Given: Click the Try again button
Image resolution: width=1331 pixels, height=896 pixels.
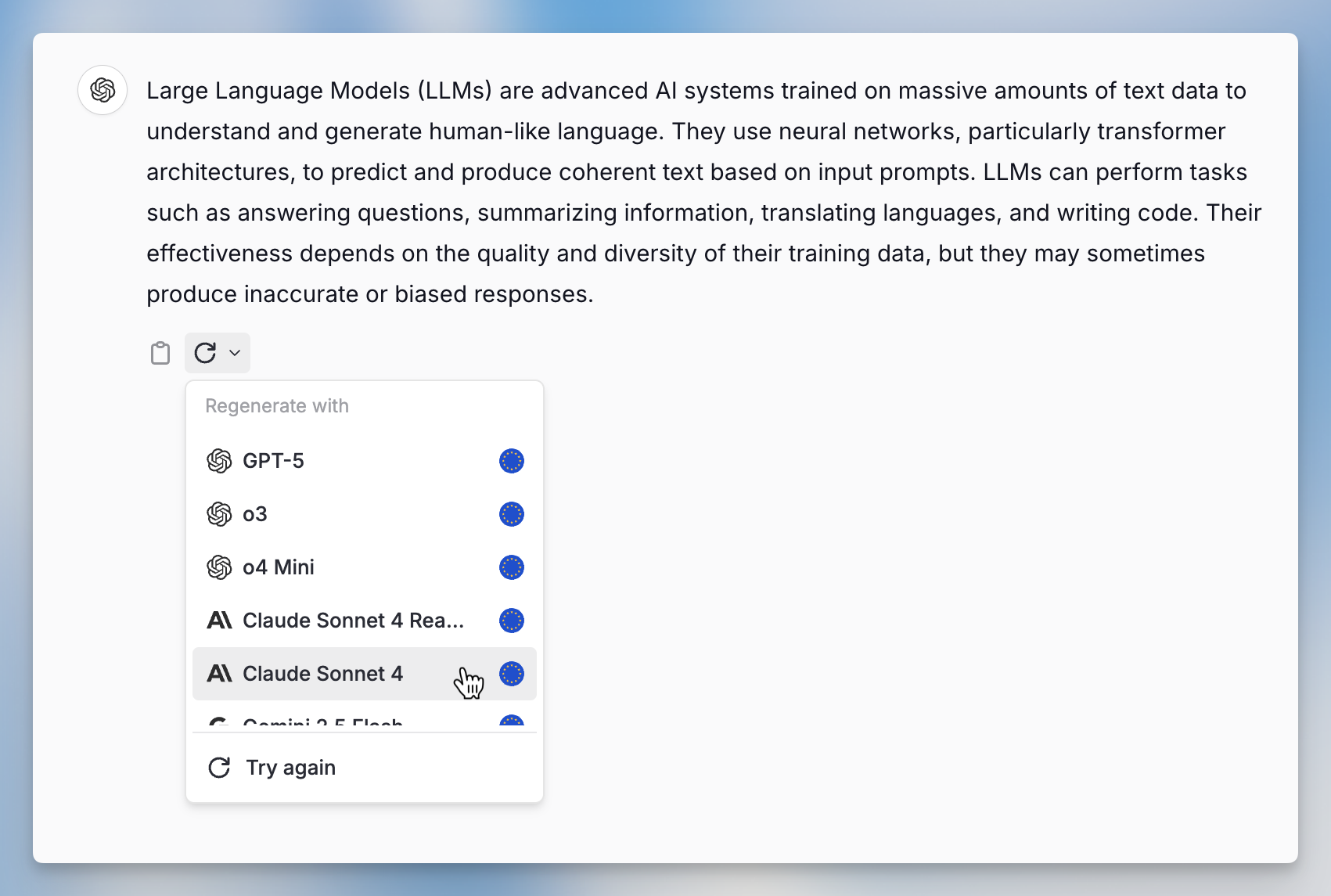Looking at the screenshot, I should point(365,768).
